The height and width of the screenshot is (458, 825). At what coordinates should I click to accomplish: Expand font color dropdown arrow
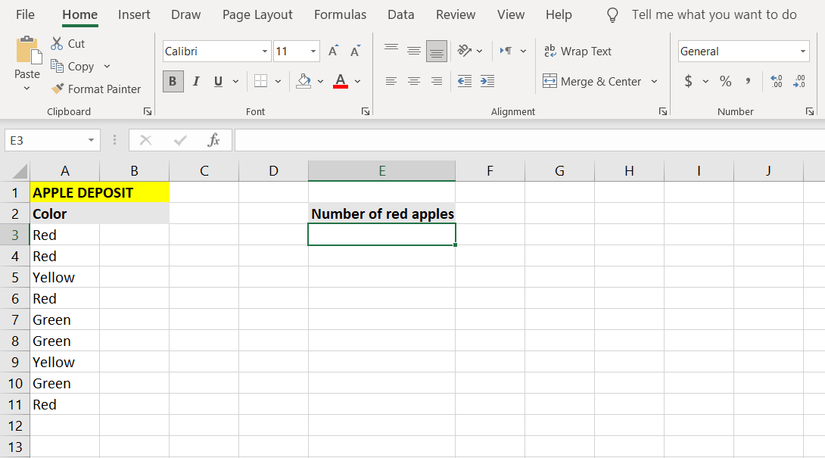click(x=358, y=81)
